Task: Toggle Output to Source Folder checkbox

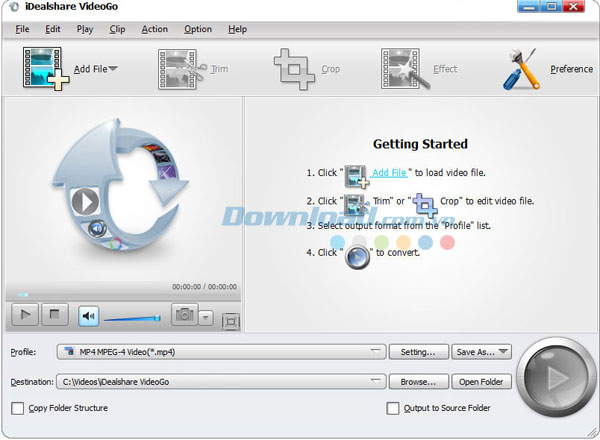Action: [x=393, y=408]
